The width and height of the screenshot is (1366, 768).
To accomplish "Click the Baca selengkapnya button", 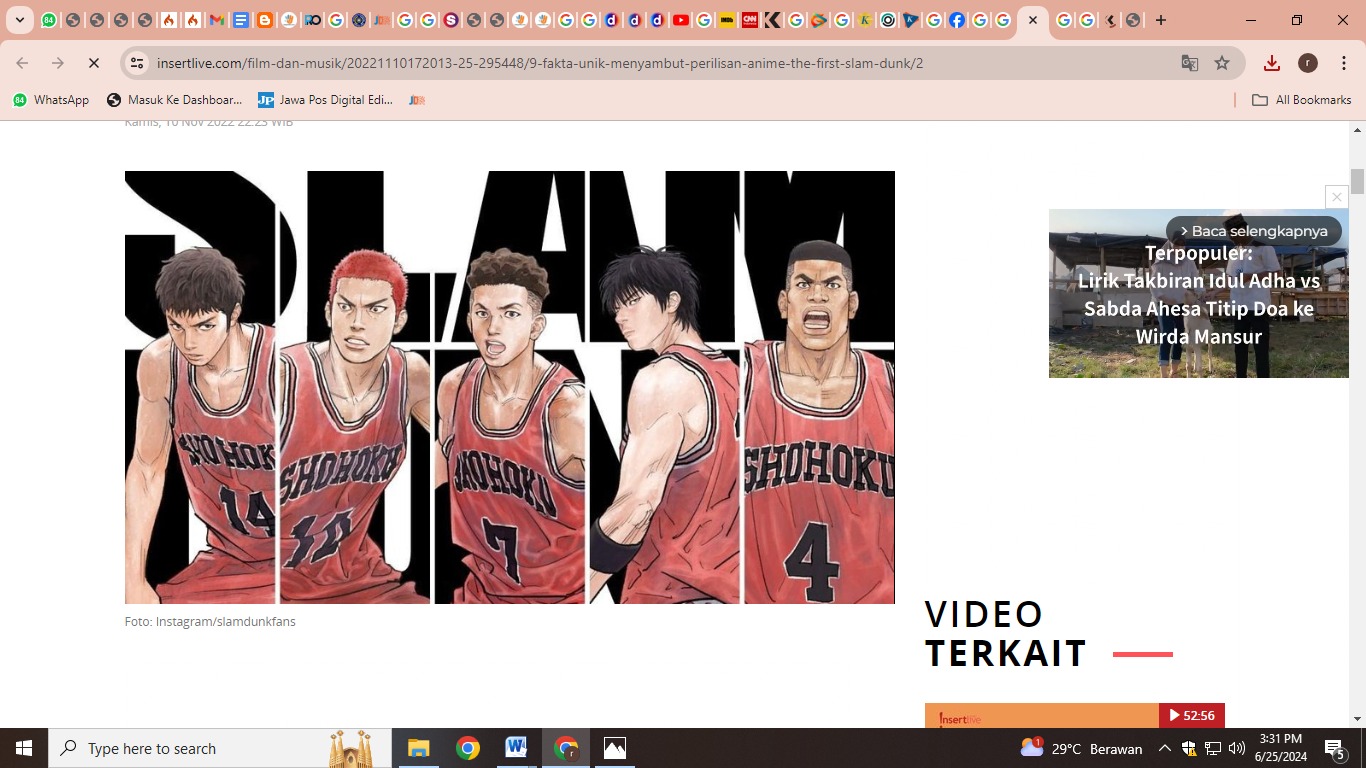I will pyautogui.click(x=1254, y=231).
